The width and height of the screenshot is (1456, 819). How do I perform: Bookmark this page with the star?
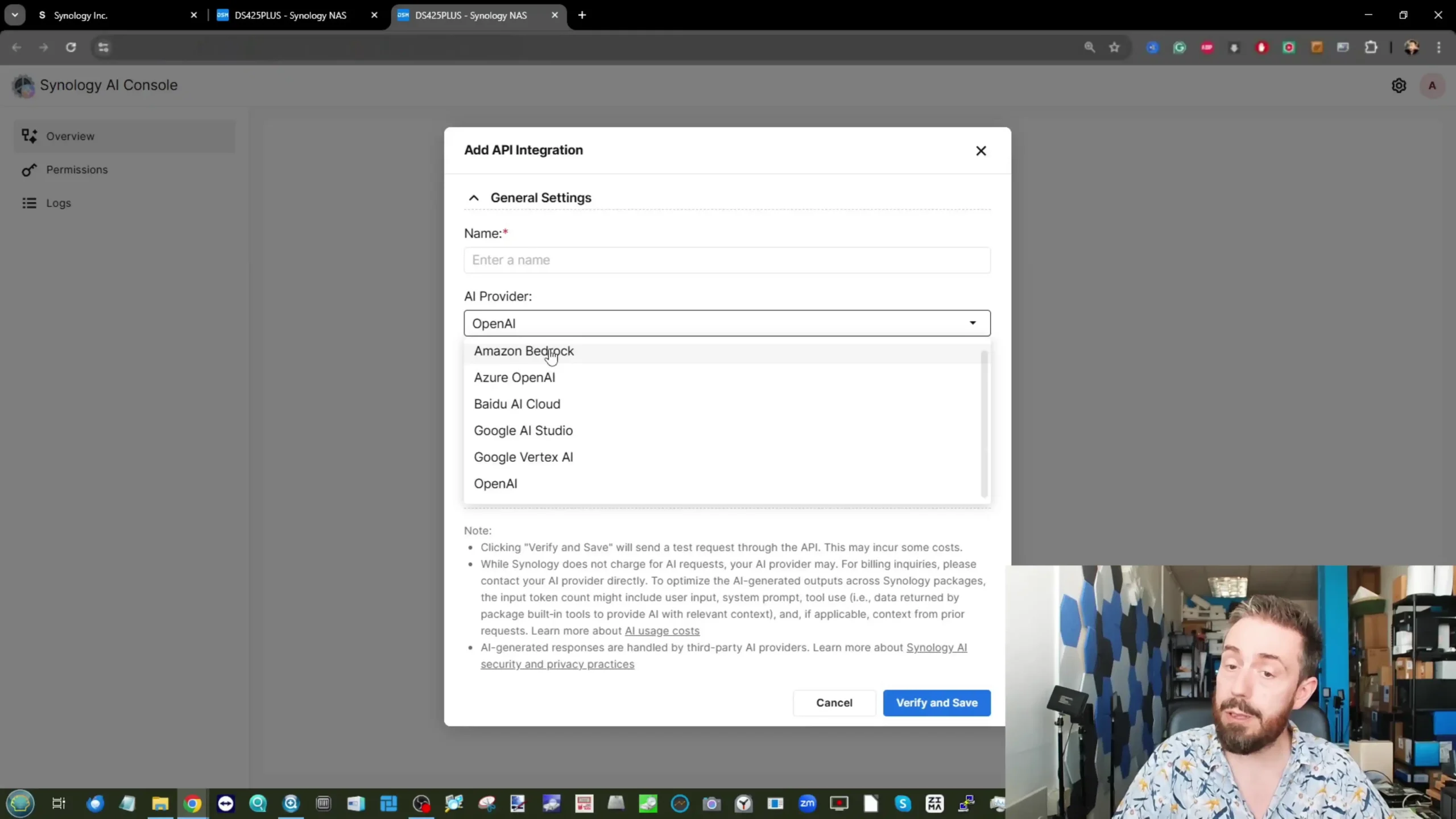click(1114, 47)
